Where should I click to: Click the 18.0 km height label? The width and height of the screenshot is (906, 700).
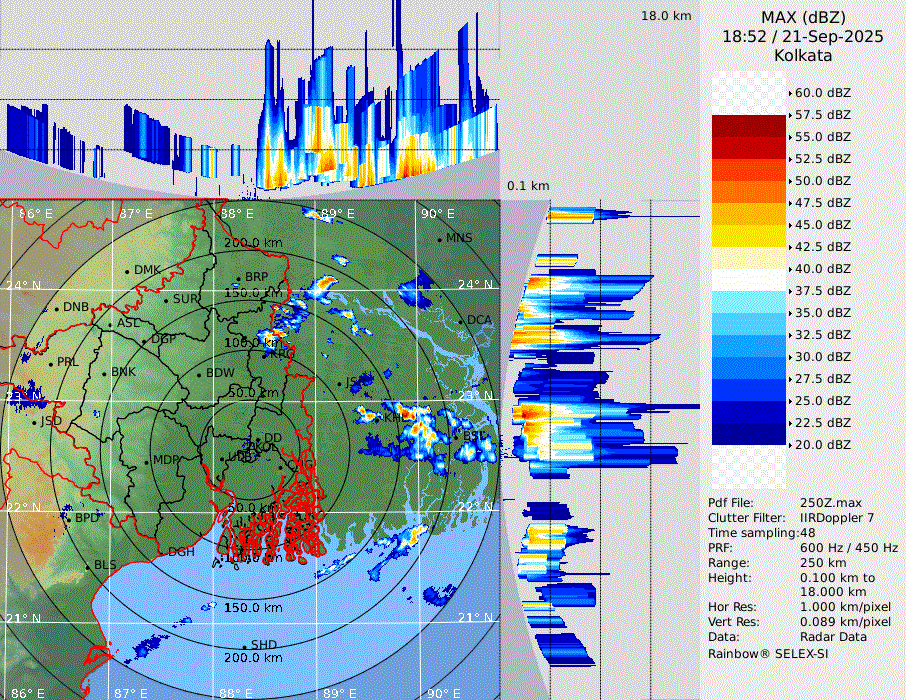click(x=666, y=16)
